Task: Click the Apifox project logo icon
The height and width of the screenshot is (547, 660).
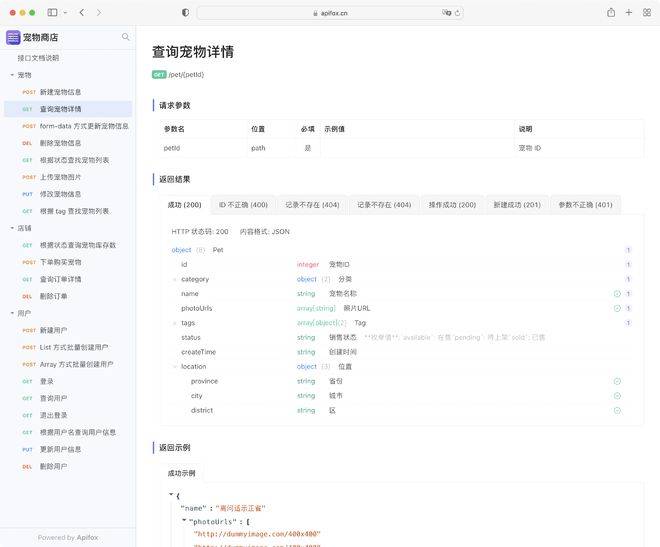Action: click(13, 37)
